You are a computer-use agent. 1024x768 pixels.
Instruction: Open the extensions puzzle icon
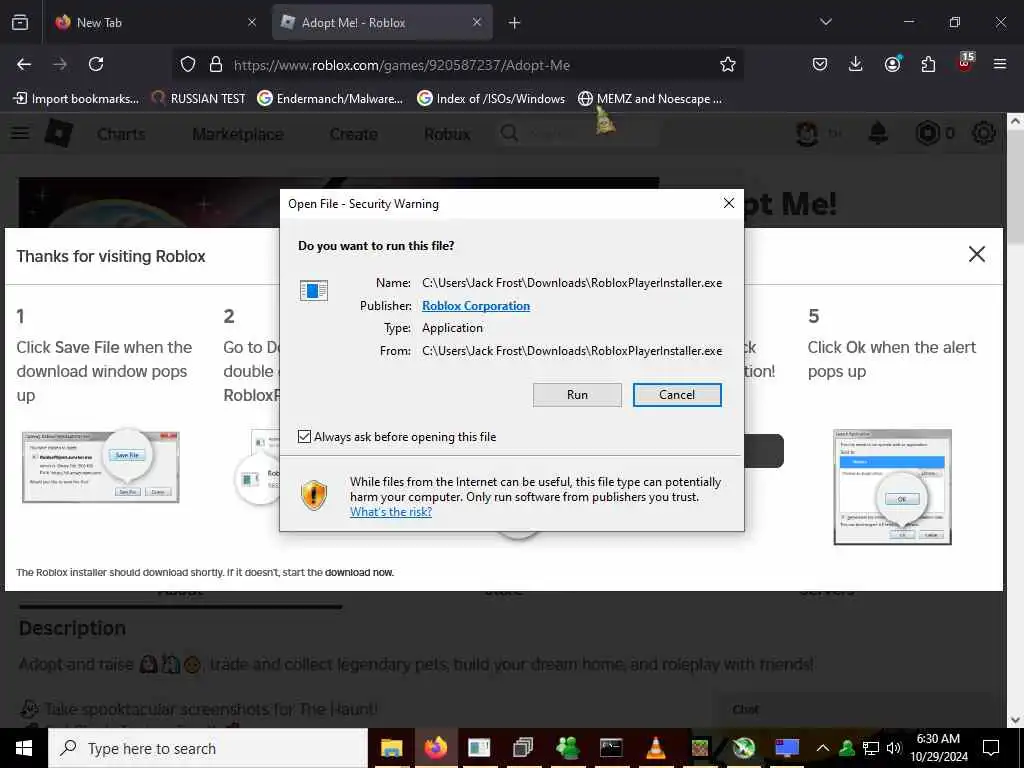tap(928, 64)
